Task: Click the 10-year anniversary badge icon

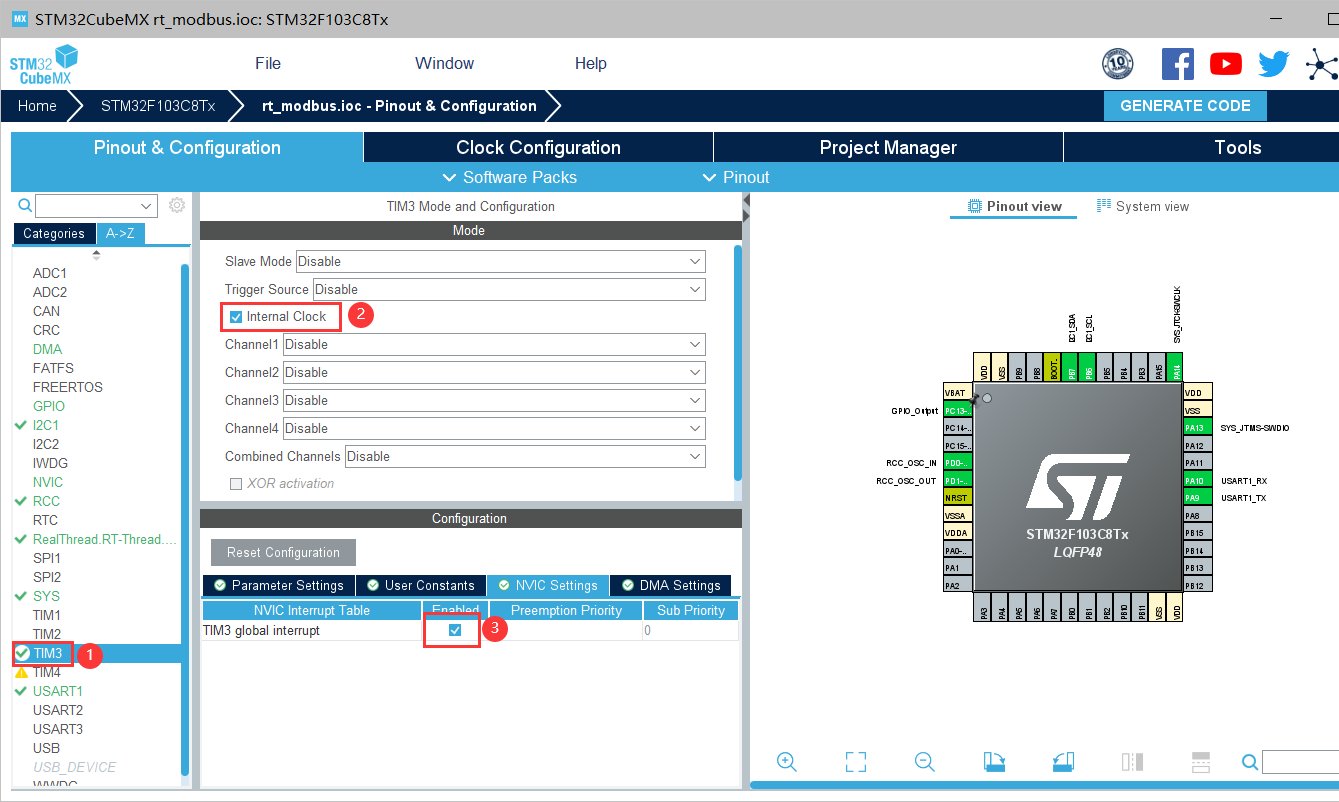Action: [1118, 64]
